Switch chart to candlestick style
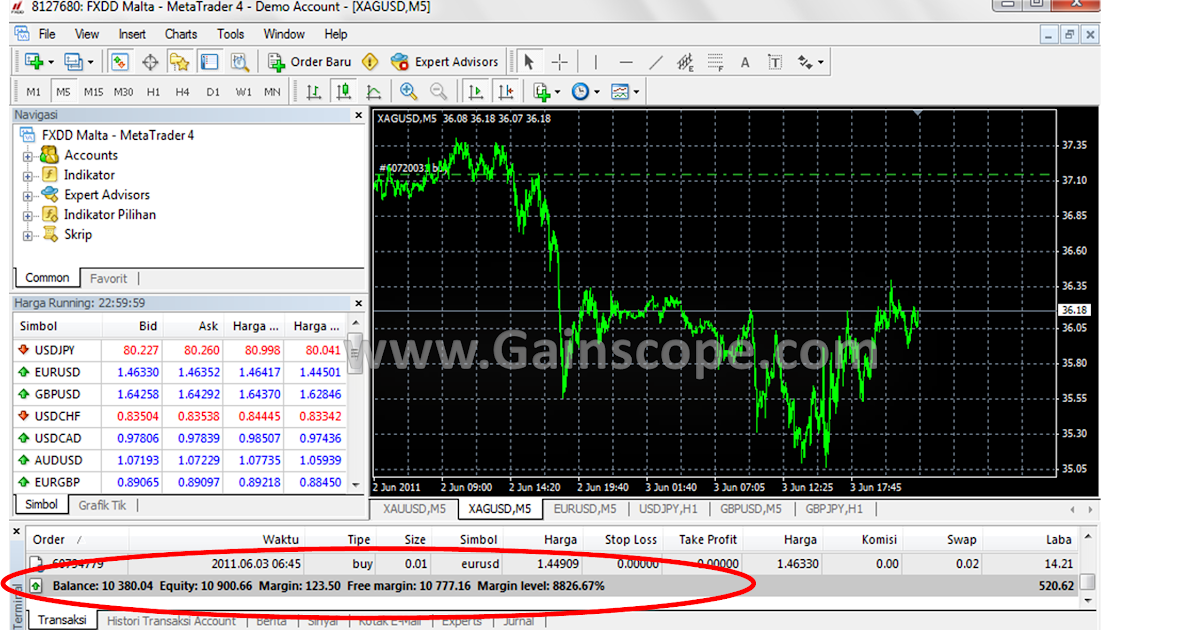The width and height of the screenshot is (1200, 630). 344,92
